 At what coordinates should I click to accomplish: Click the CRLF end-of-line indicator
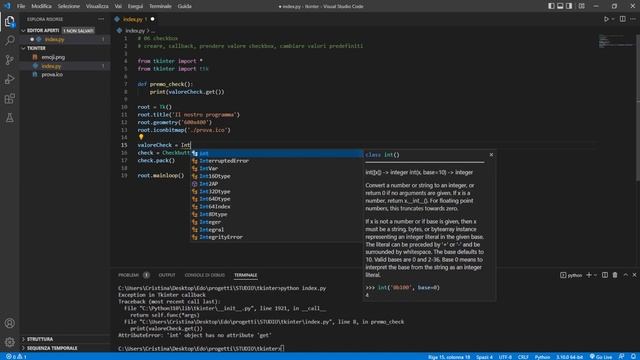pos(523,357)
